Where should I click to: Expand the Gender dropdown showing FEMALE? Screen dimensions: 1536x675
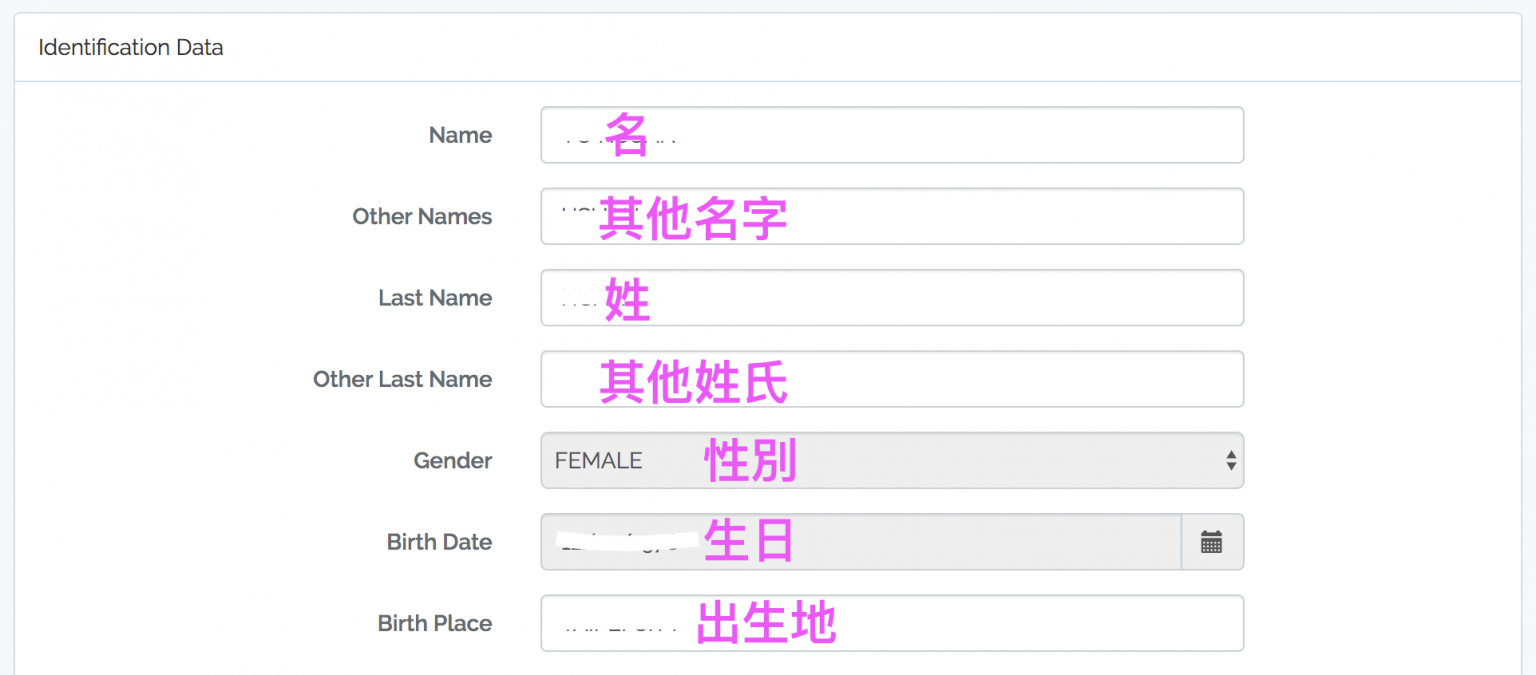[x=890, y=460]
